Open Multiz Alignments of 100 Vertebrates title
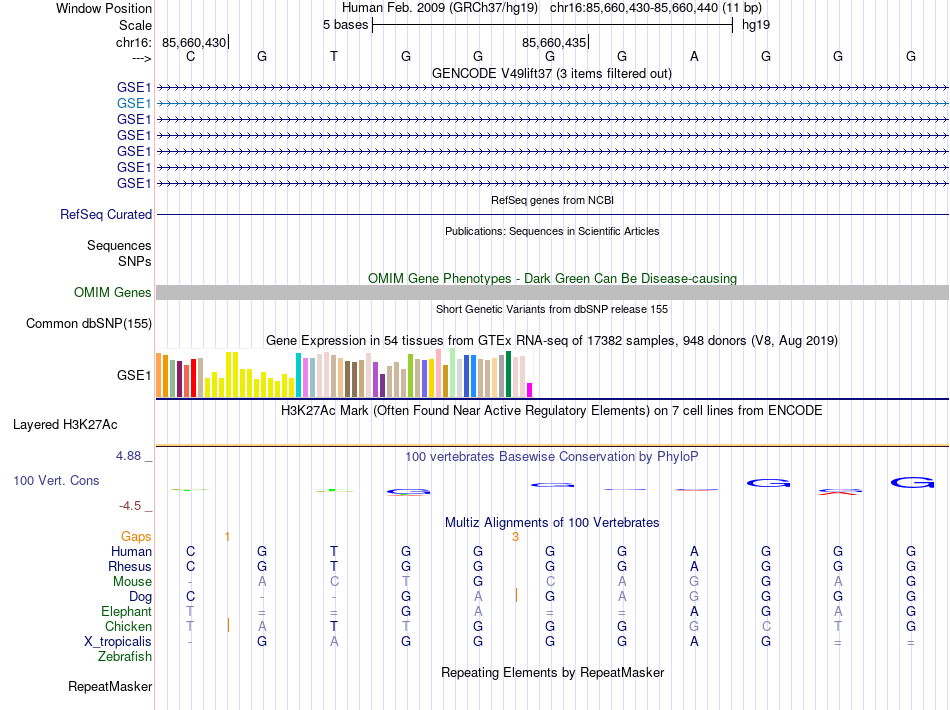This screenshot has height=710, width=950. point(552,522)
